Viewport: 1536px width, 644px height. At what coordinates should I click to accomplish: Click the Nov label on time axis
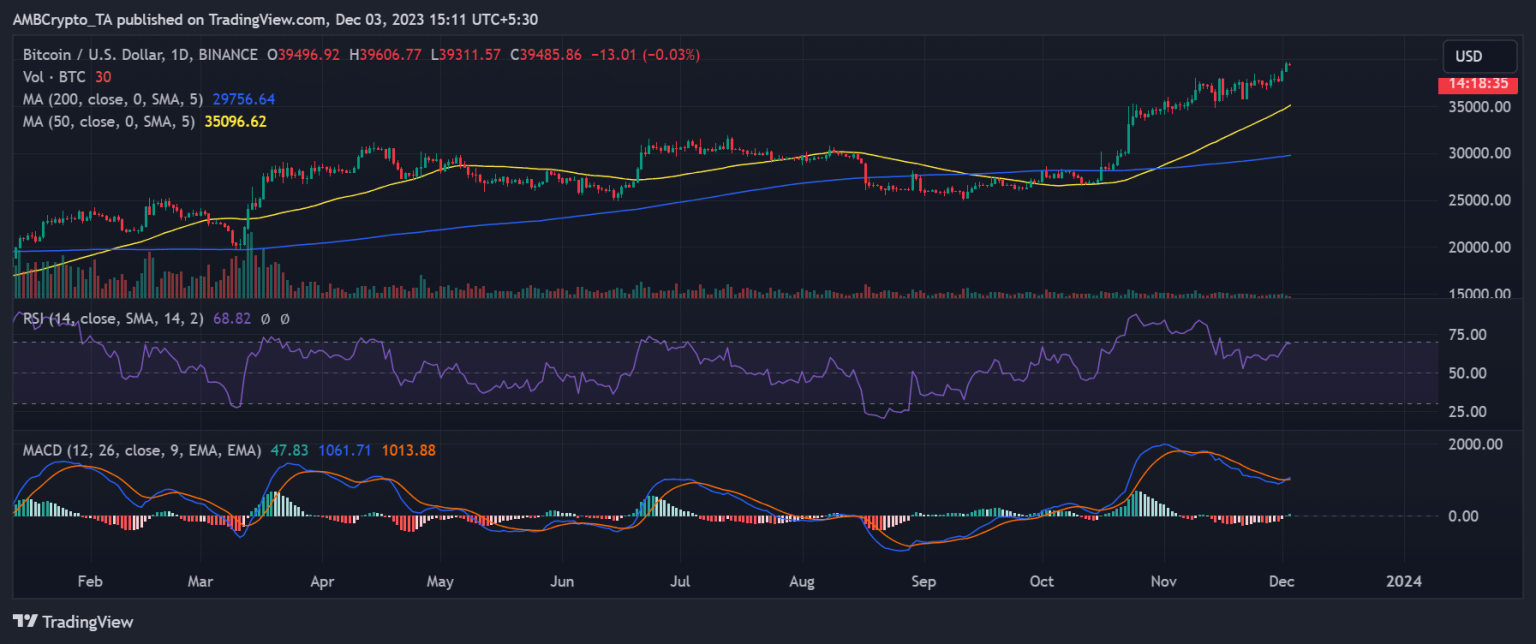click(x=1163, y=579)
